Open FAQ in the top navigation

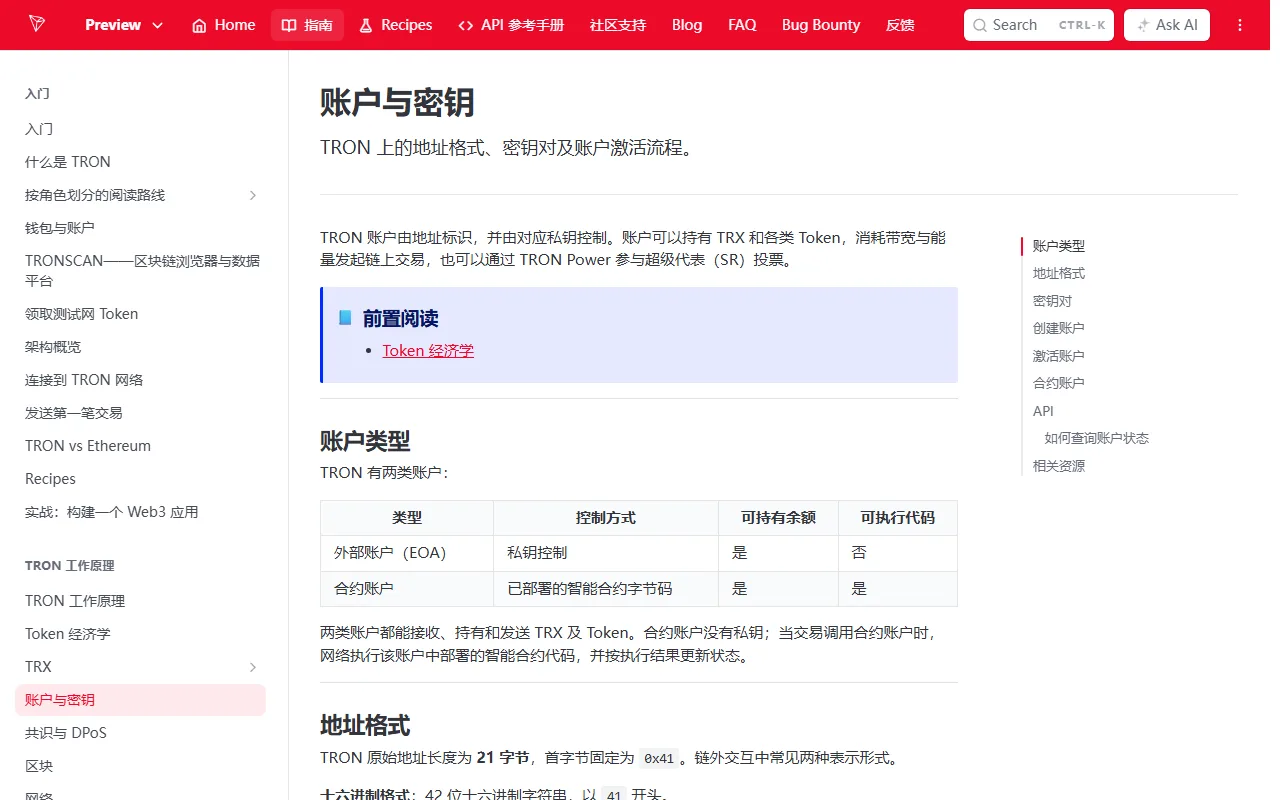pos(742,25)
